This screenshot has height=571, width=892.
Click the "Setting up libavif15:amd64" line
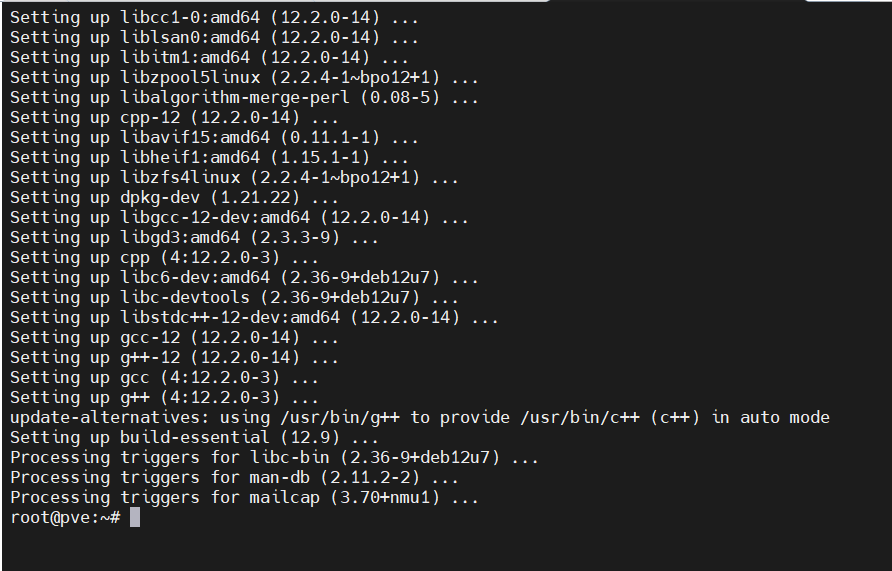(210, 137)
